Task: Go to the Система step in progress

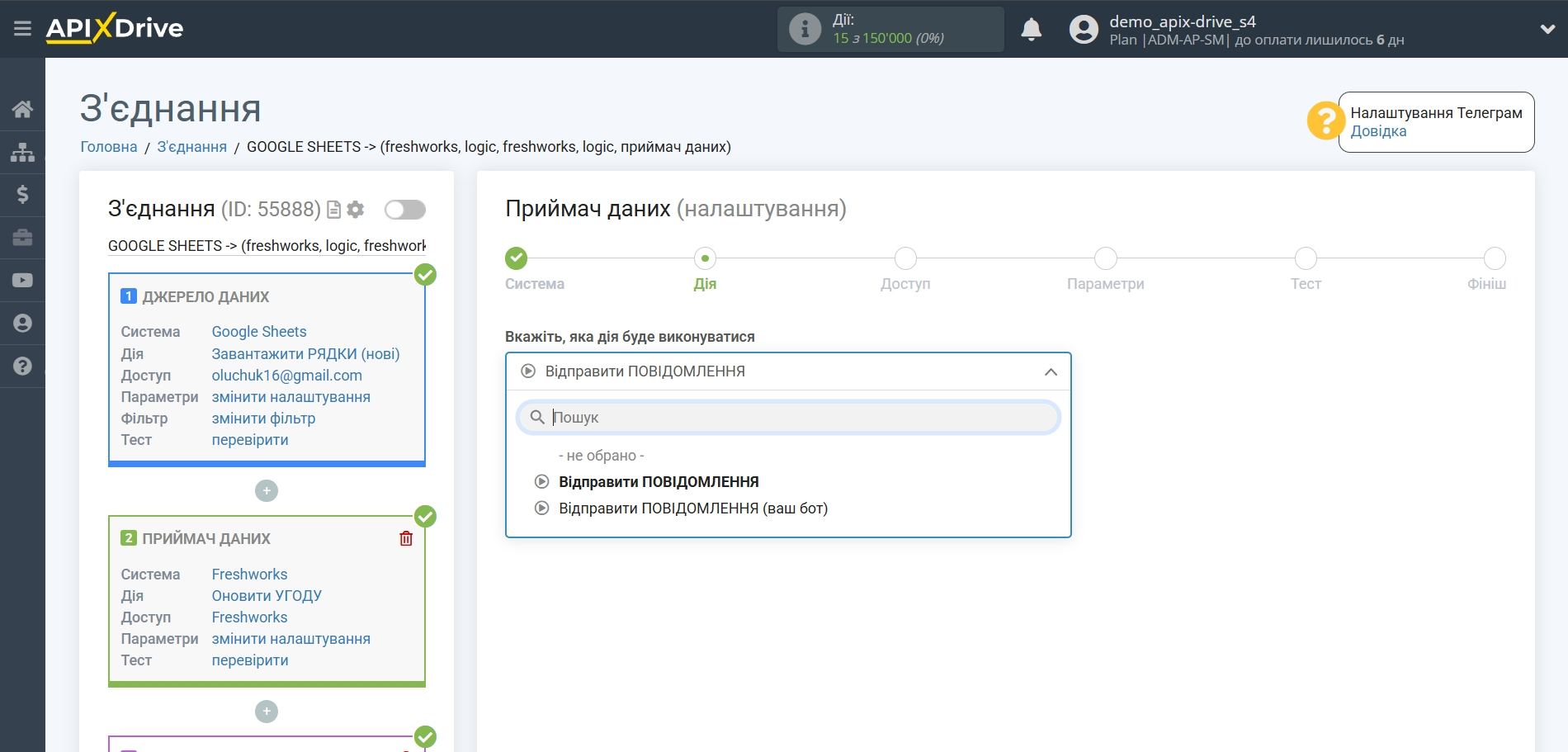Action: point(517,259)
